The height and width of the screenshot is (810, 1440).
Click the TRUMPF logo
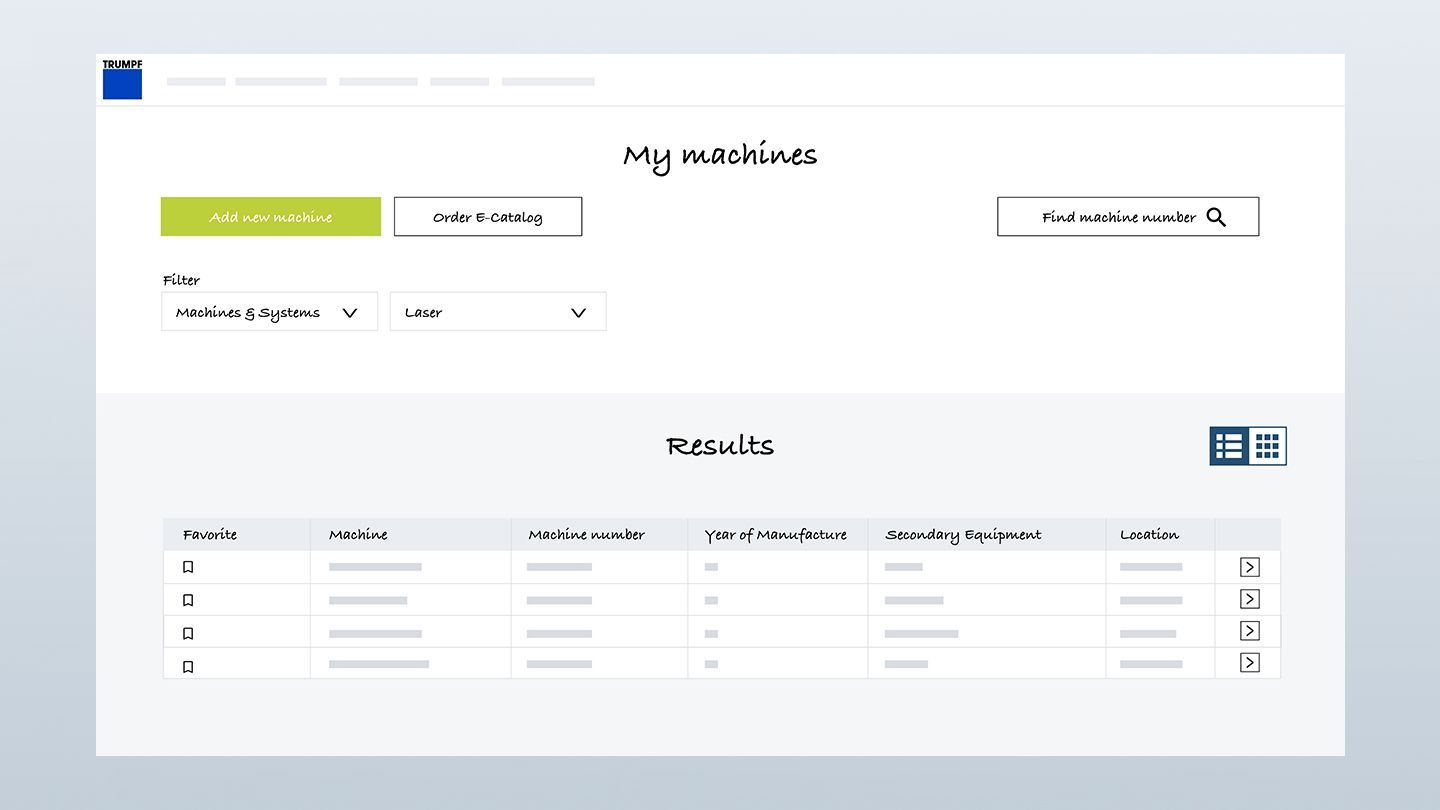pyautogui.click(x=122, y=79)
